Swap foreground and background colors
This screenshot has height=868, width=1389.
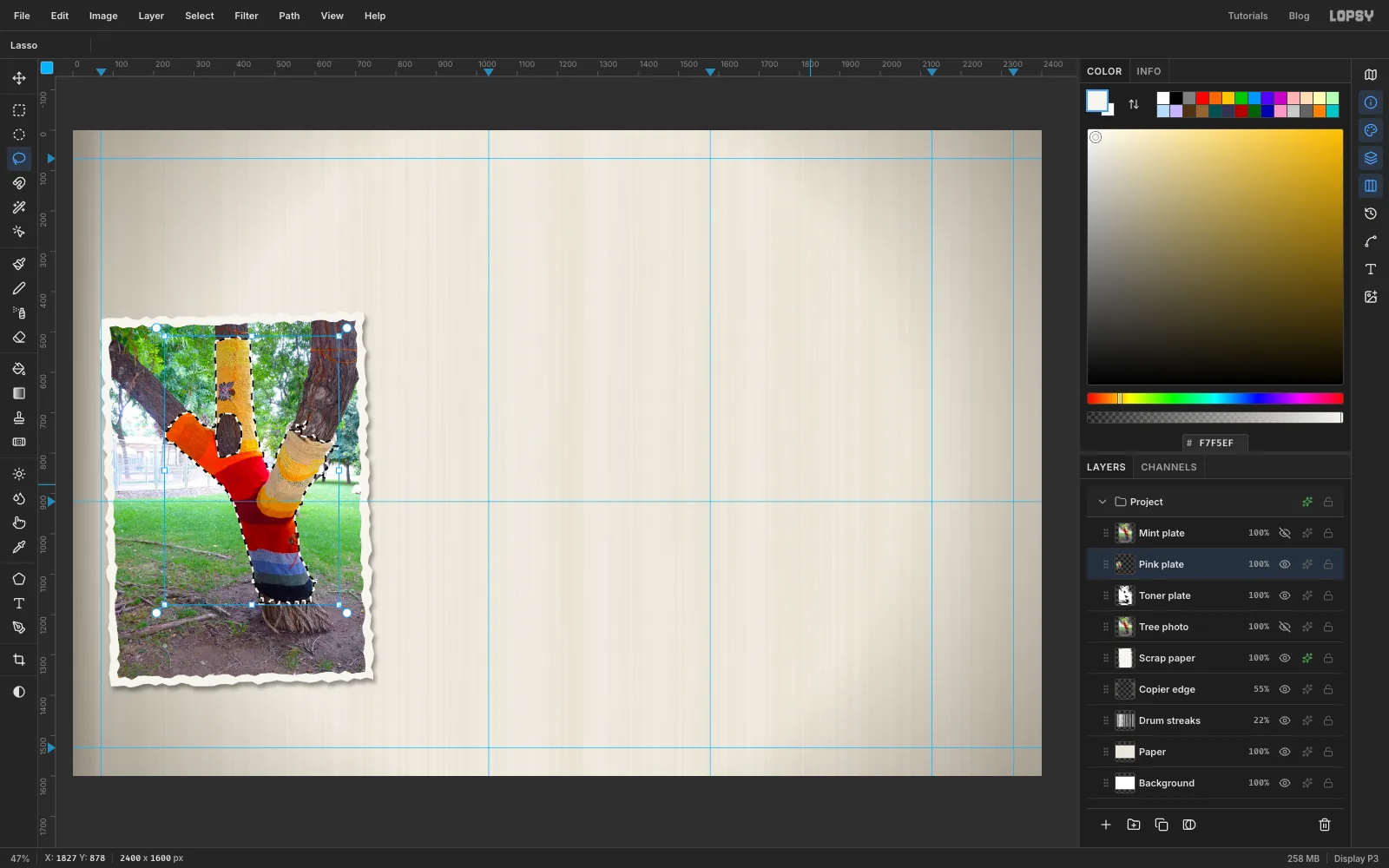[x=1134, y=104]
